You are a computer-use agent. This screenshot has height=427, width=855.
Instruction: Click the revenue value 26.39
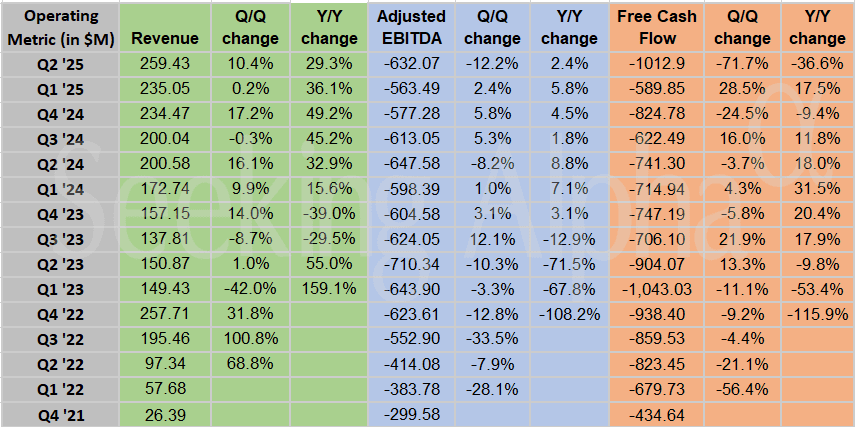point(164,414)
